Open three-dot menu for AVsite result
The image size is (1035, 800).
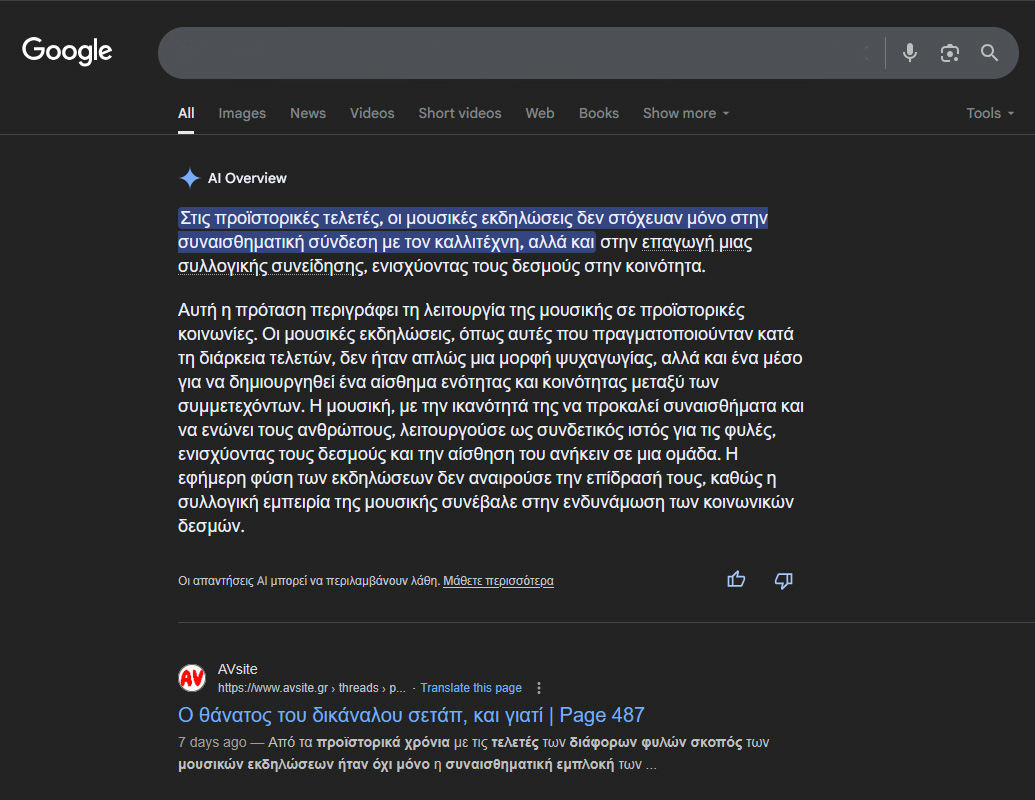tap(539, 688)
